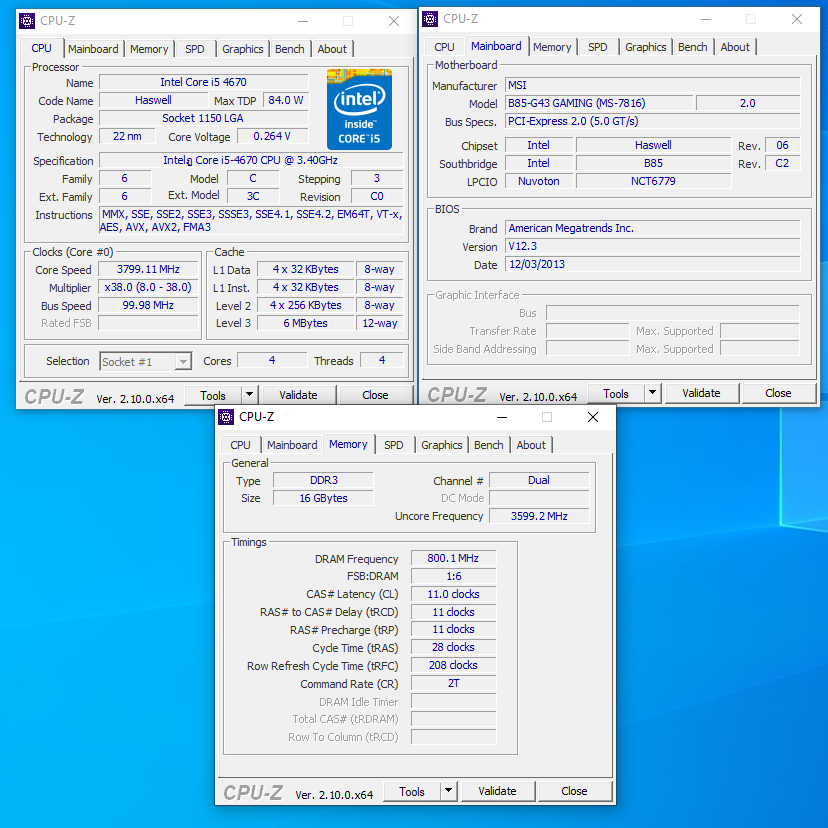Click the Bus Speed value '99.98 MHz'
Image resolution: width=828 pixels, height=828 pixels.
(148, 305)
